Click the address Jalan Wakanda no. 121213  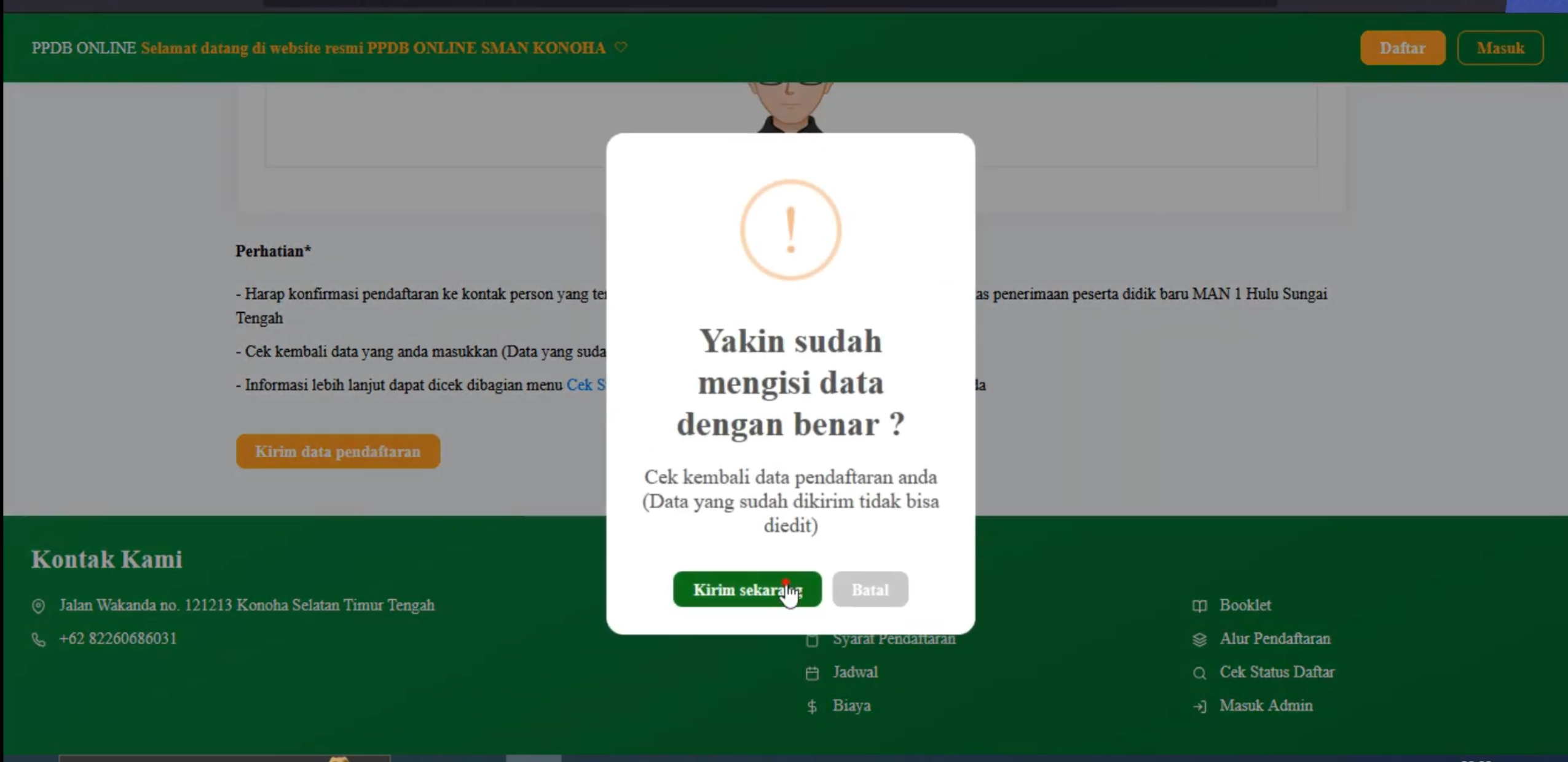(x=246, y=605)
